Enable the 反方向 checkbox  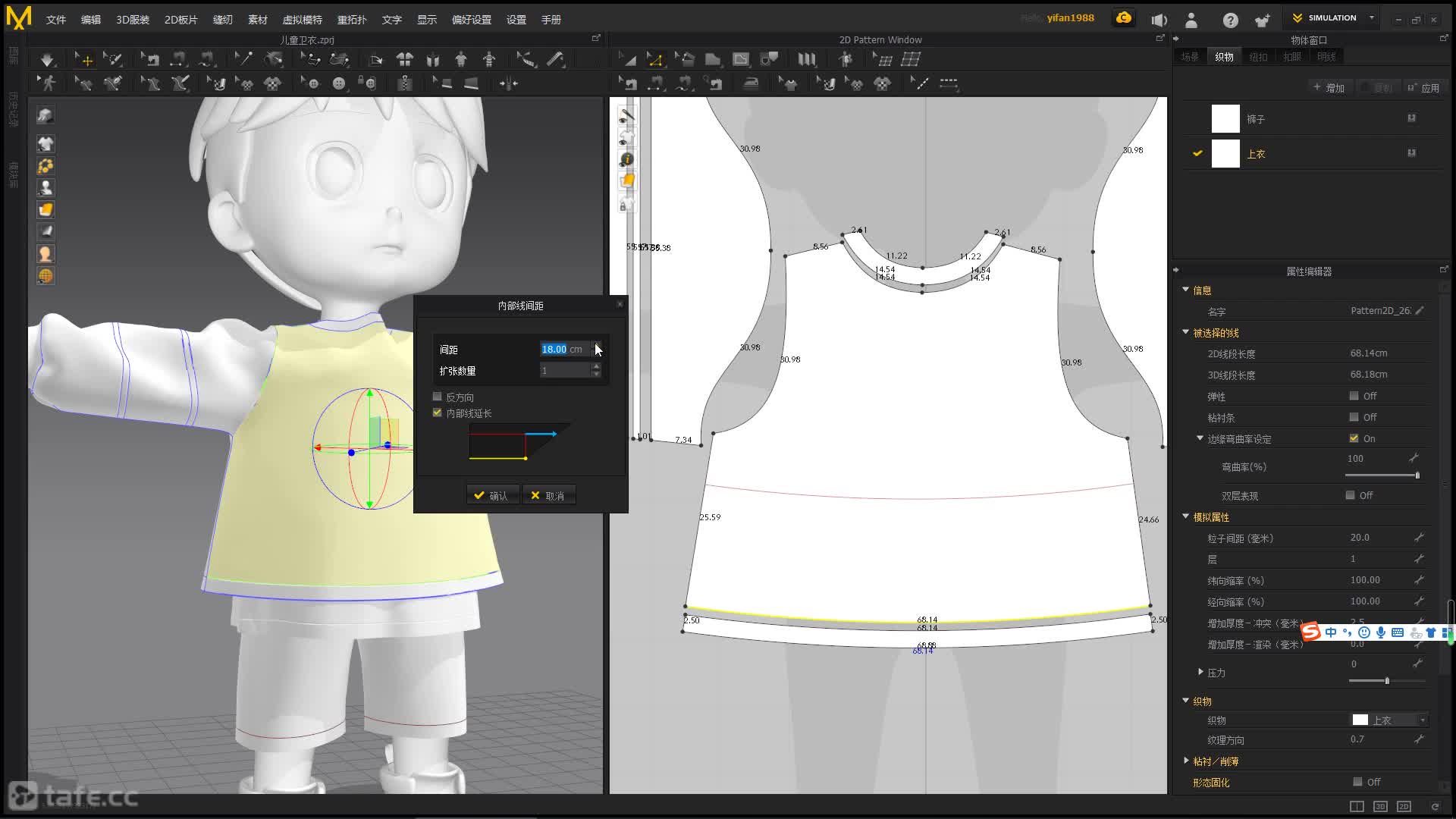tap(437, 397)
